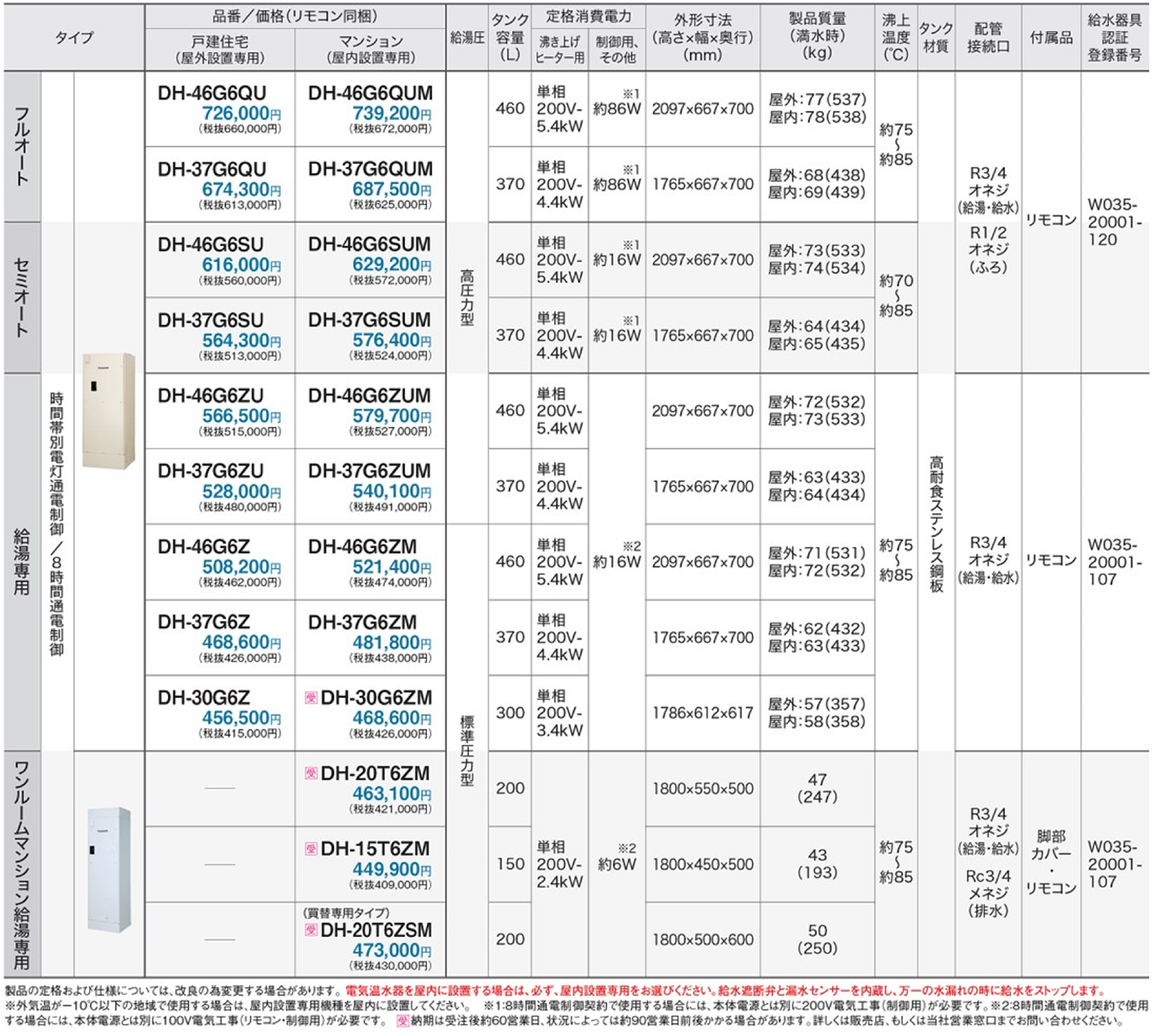Click the 戸建住宅 (屋外設置専用) column header

pyautogui.click(x=220, y=49)
